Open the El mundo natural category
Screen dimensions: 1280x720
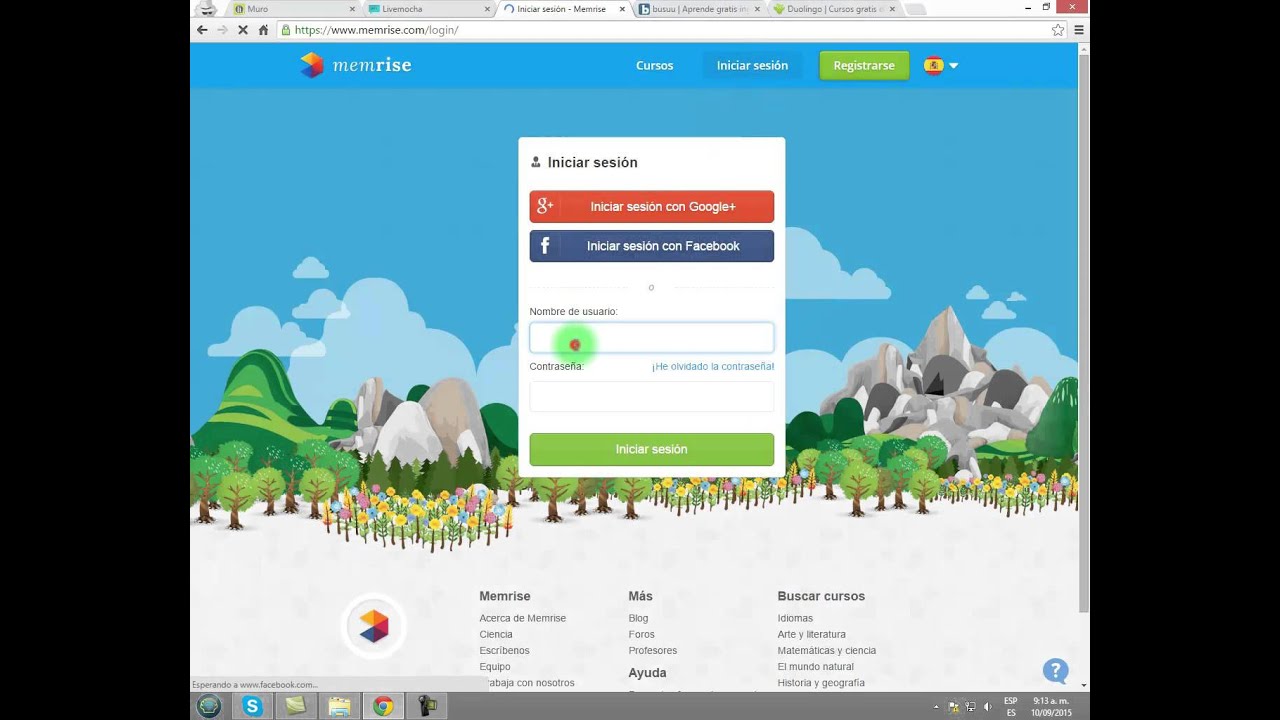click(x=815, y=666)
